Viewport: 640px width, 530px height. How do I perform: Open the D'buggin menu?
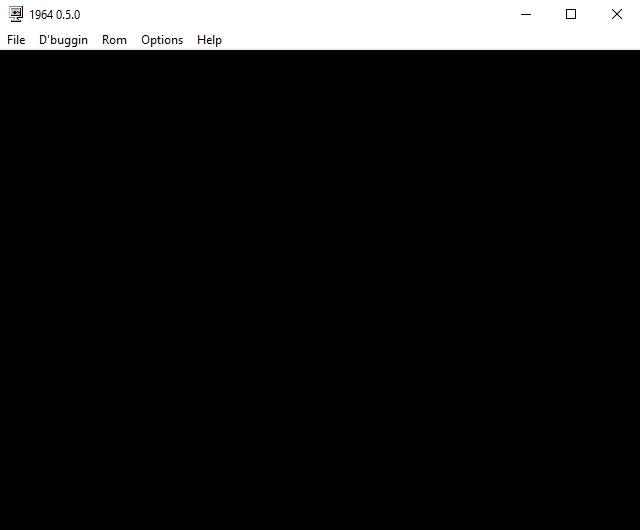click(x=63, y=40)
